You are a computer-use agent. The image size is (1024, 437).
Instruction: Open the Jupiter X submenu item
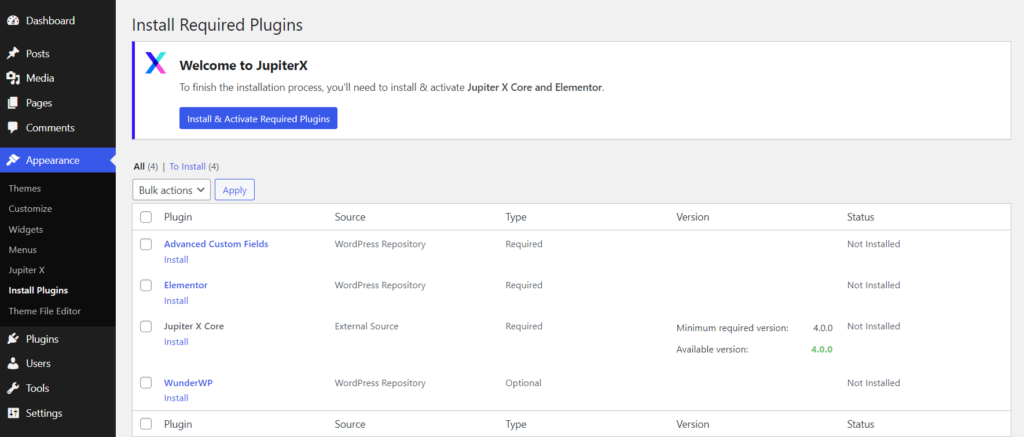pos(26,270)
